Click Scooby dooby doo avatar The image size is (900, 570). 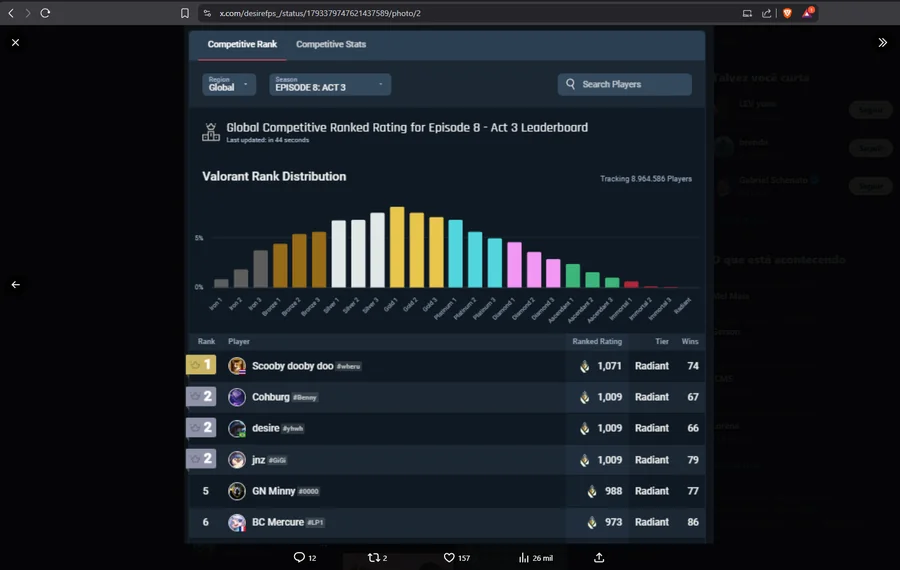pyautogui.click(x=237, y=366)
